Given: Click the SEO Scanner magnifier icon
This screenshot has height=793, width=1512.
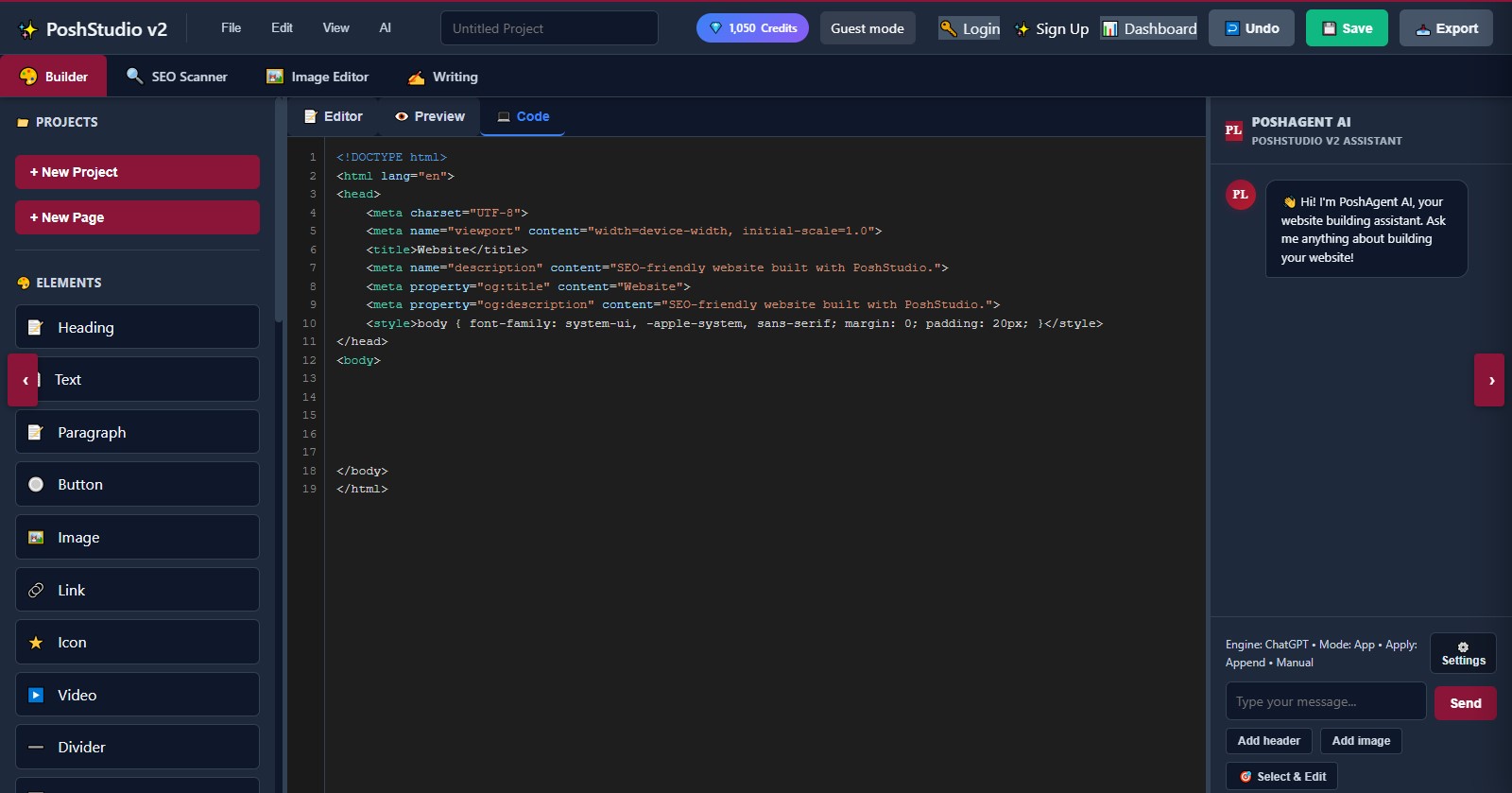Looking at the screenshot, I should 135,77.
